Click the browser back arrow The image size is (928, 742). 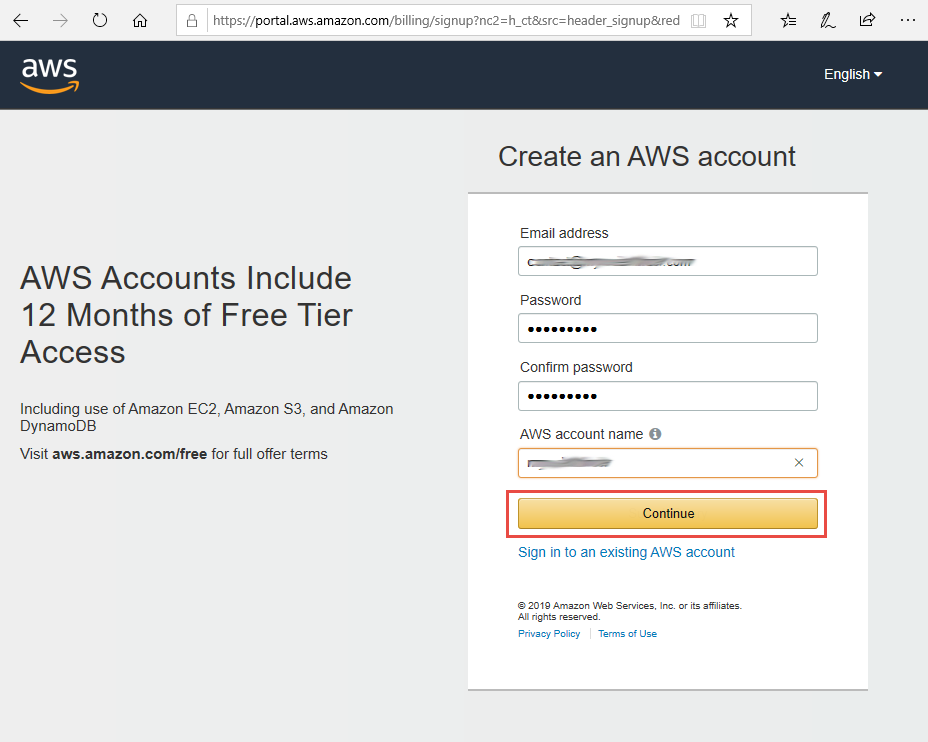pyautogui.click(x=21, y=21)
